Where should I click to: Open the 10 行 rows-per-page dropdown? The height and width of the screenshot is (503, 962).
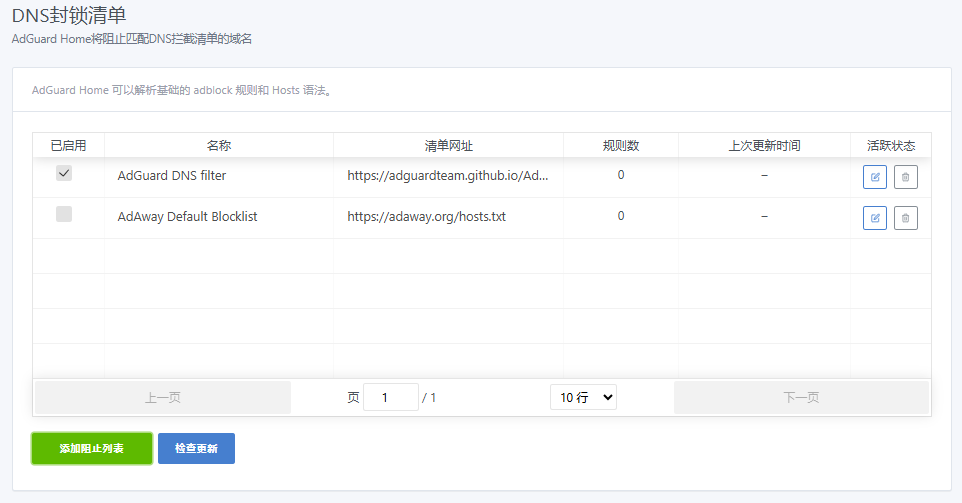[x=583, y=397]
